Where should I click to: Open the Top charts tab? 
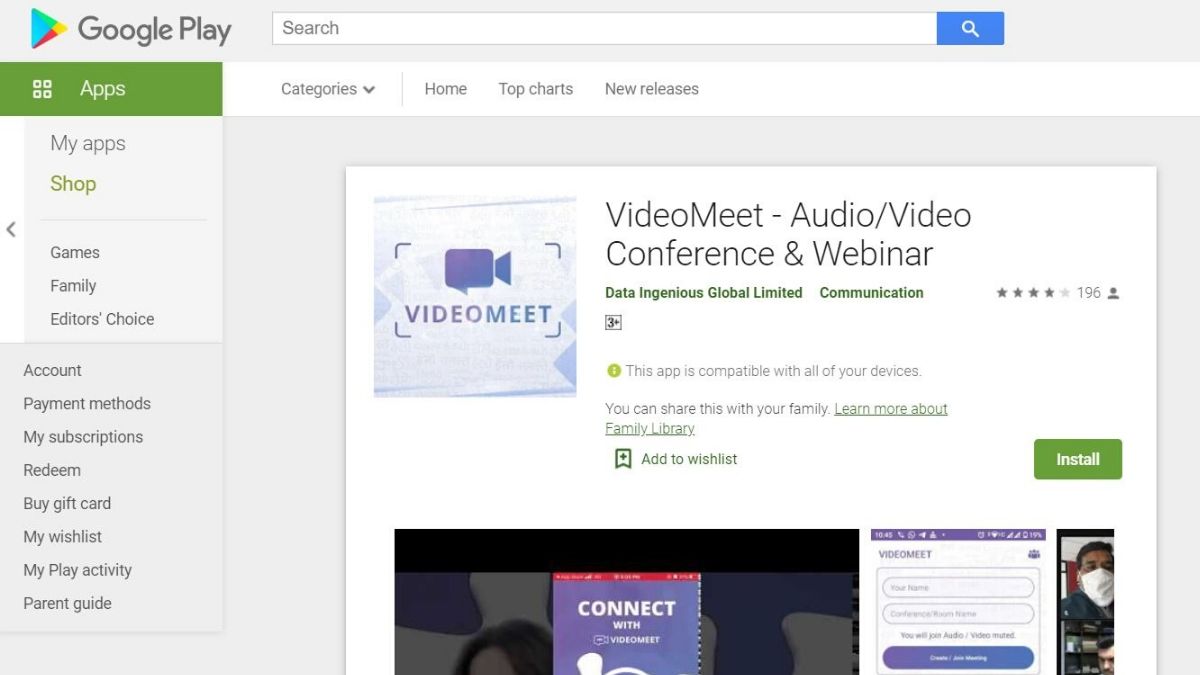click(x=536, y=89)
